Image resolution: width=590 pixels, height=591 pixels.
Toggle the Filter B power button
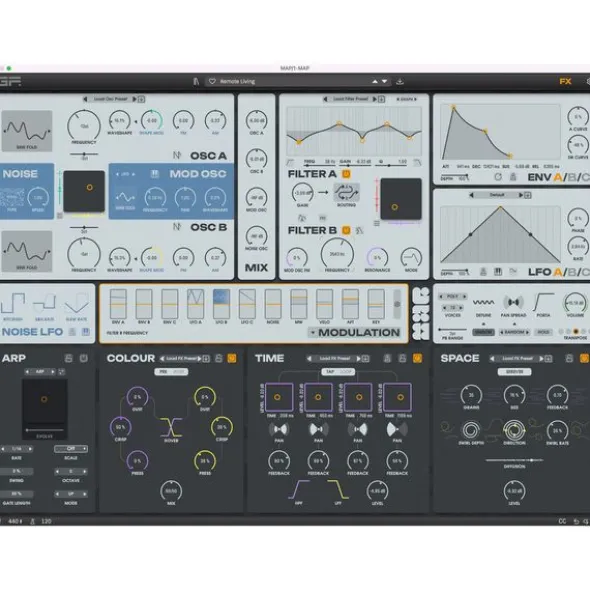coord(346,230)
